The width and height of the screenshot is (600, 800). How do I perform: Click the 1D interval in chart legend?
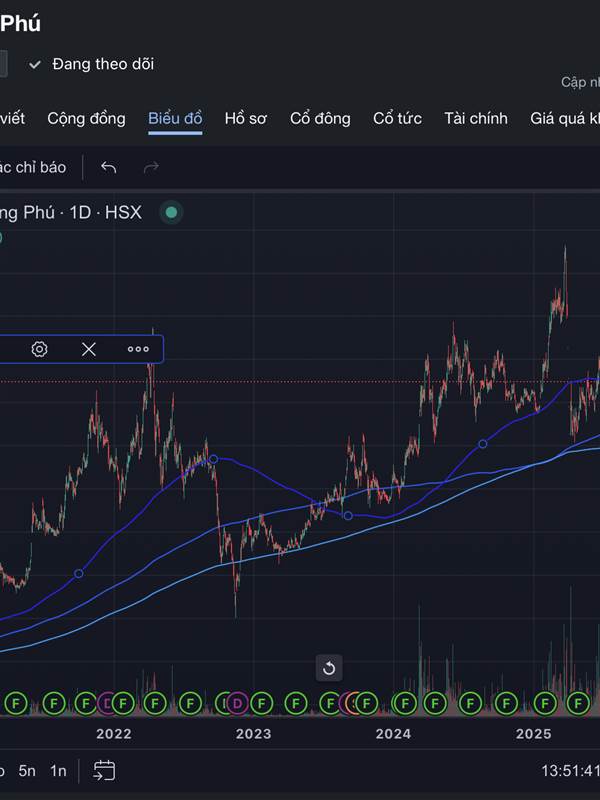pyautogui.click(x=80, y=212)
